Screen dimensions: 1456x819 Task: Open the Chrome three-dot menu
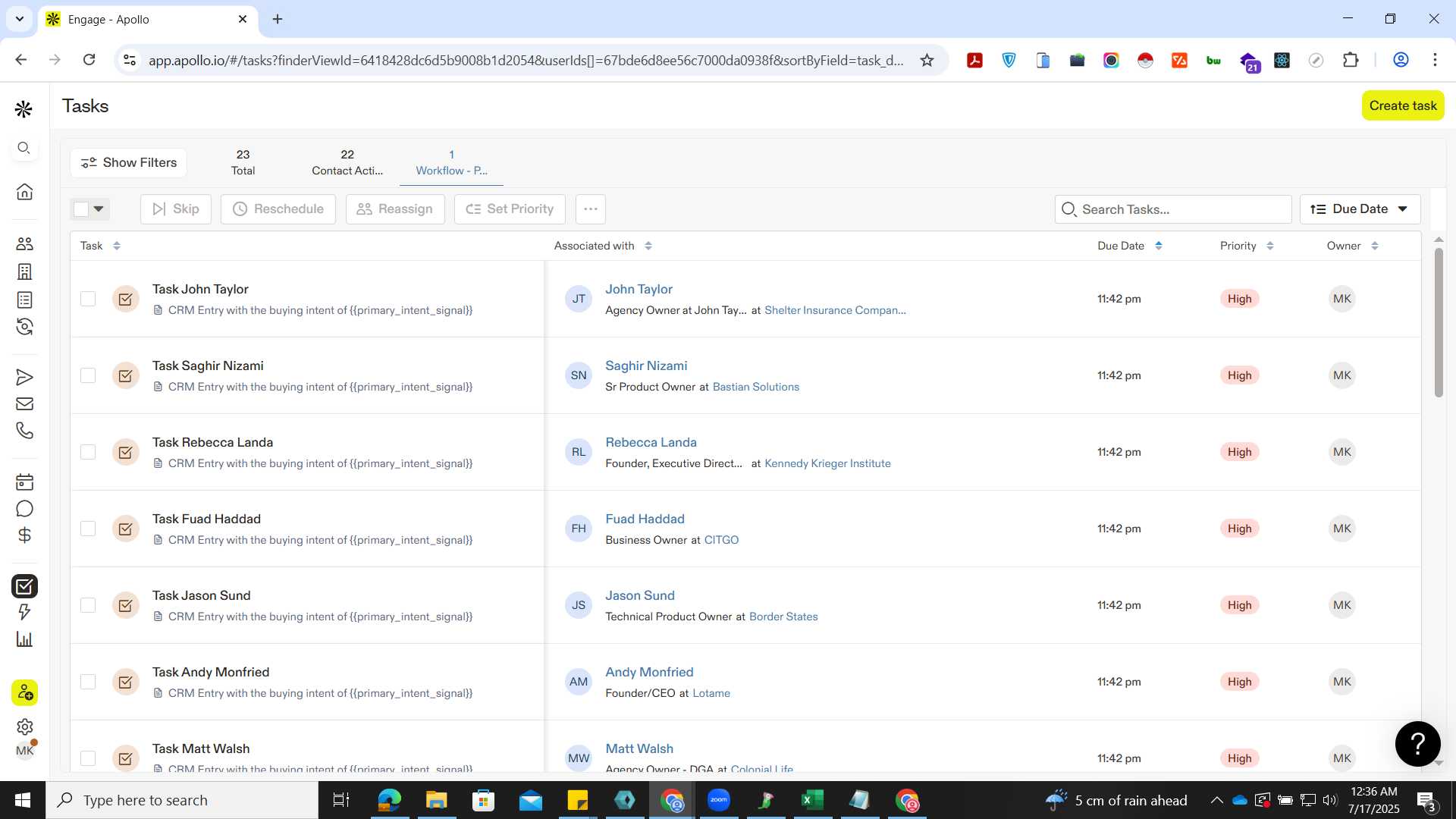click(x=1435, y=60)
